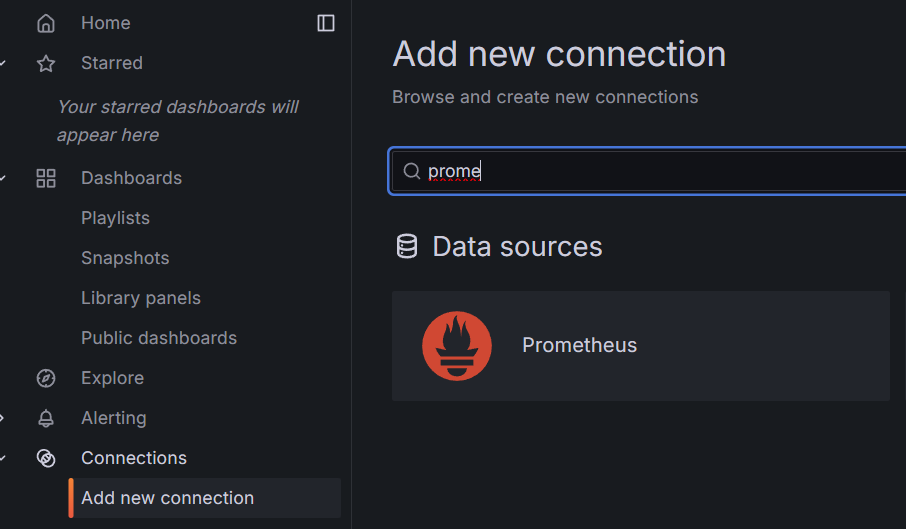Focus the connection search field
The height and width of the screenshot is (529, 906).
pos(647,171)
